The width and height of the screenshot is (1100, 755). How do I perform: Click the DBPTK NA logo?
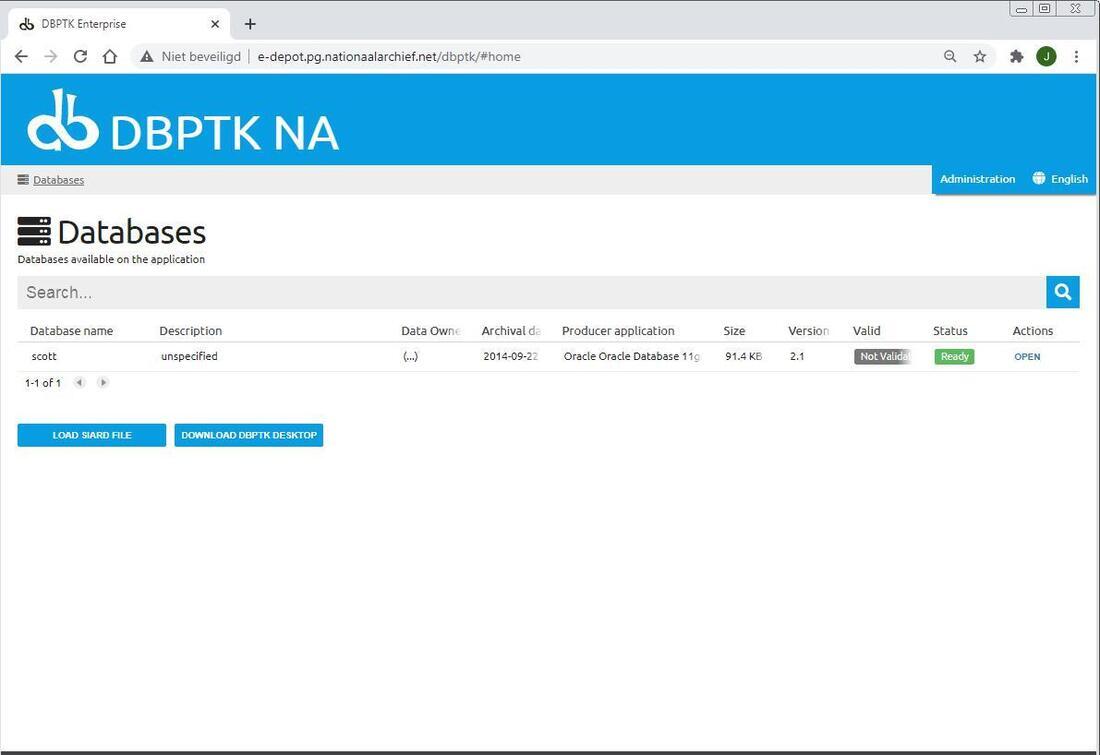[x=183, y=121]
